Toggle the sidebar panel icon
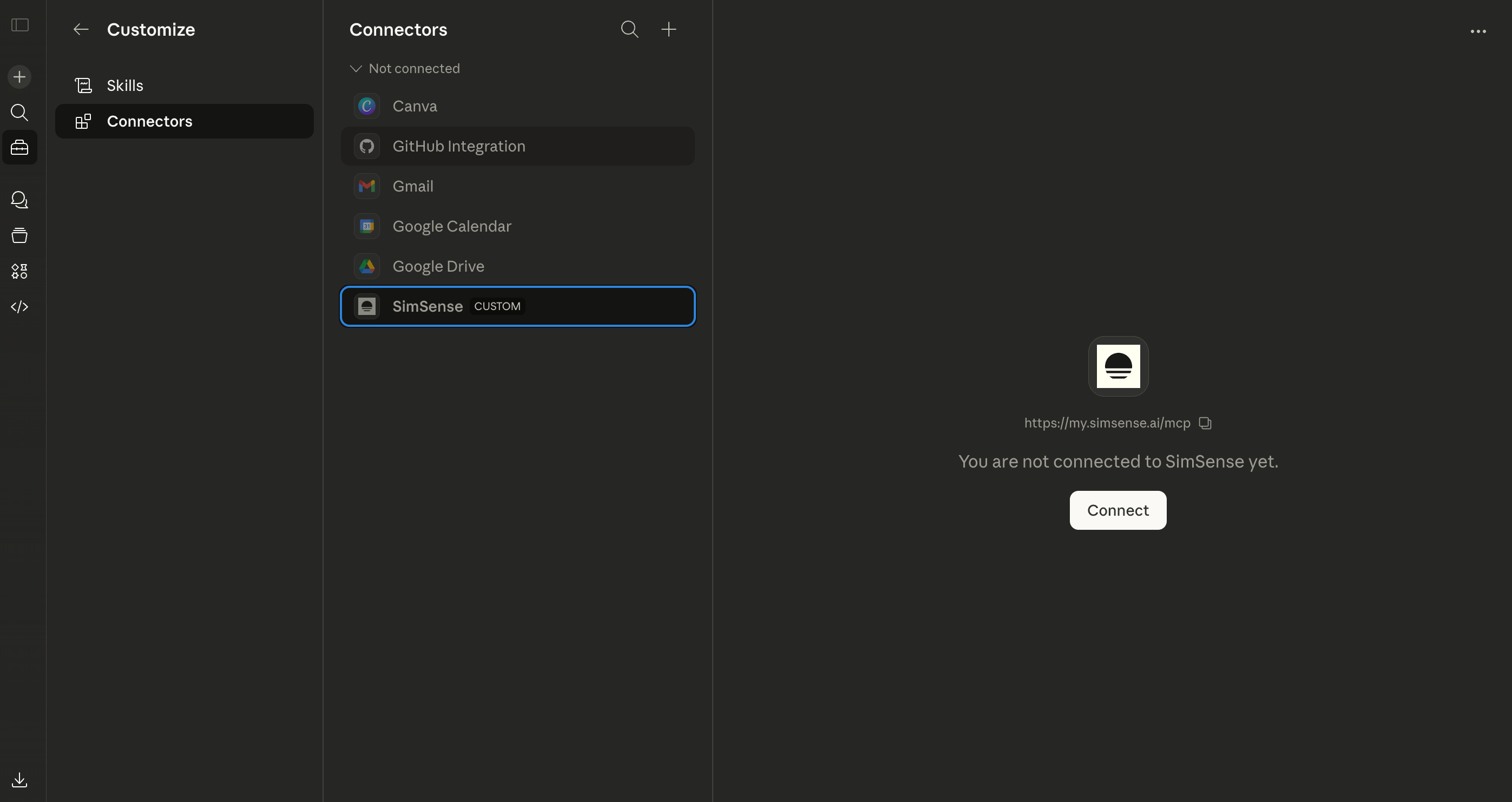Image resolution: width=1512 pixels, height=802 pixels. pos(20,25)
